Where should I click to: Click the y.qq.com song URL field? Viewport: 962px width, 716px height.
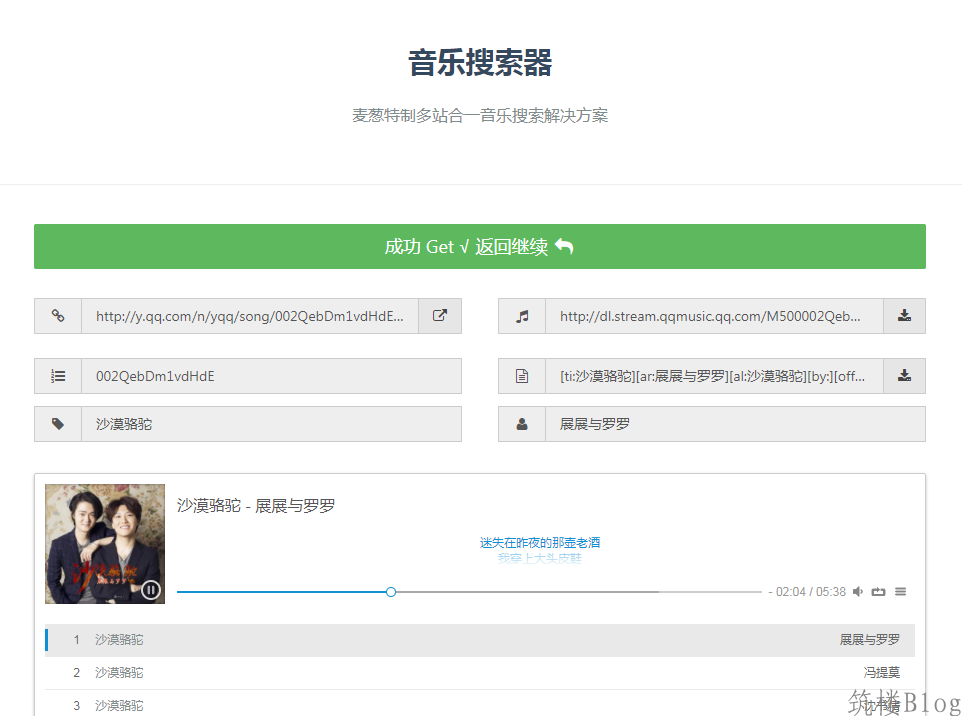point(250,316)
